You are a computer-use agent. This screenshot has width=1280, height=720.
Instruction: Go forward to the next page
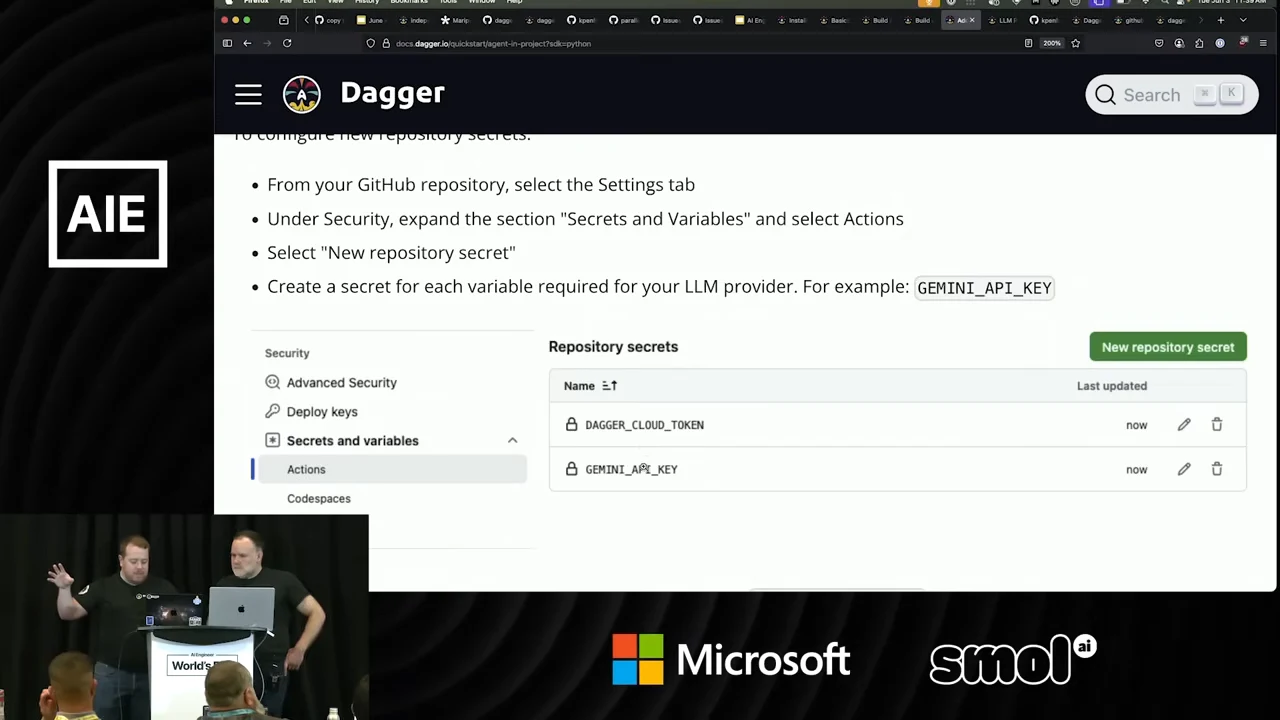pyautogui.click(x=267, y=43)
